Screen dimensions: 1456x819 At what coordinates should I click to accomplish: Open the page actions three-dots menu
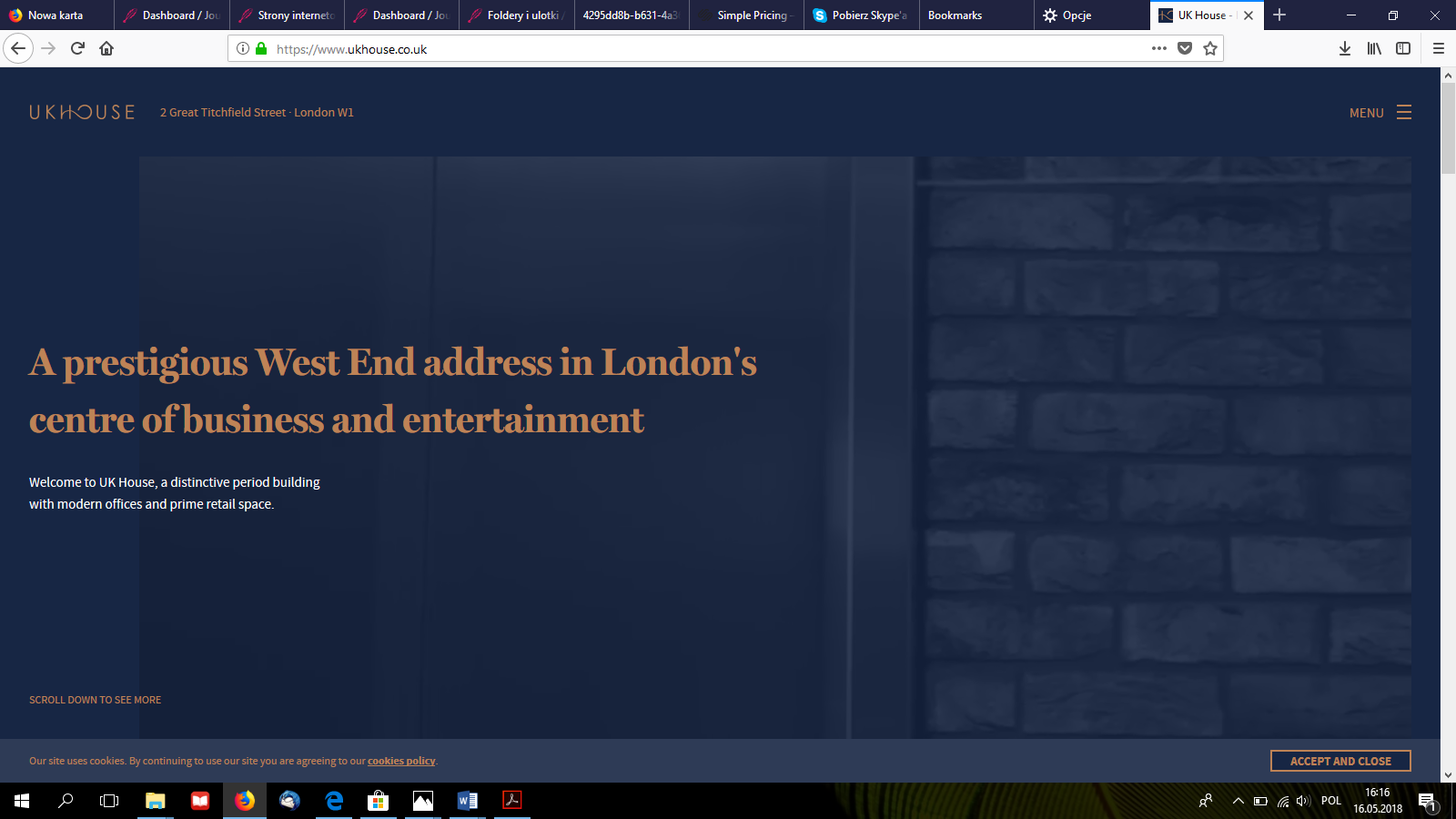pyautogui.click(x=1158, y=48)
